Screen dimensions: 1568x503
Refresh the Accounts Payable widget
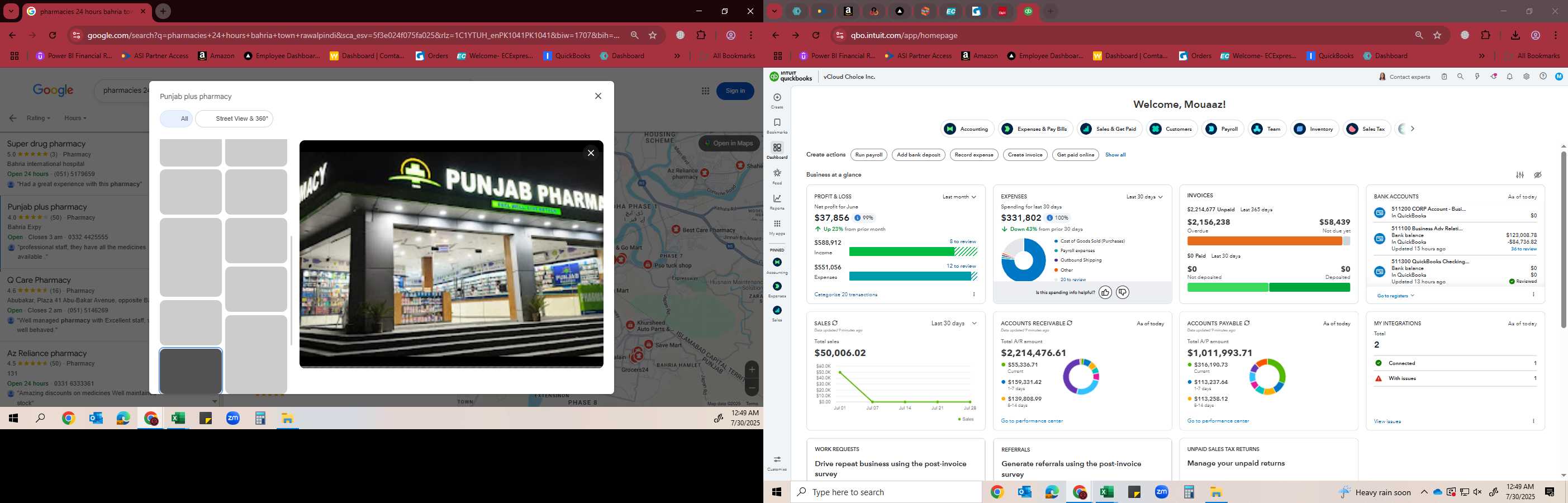1247,324
